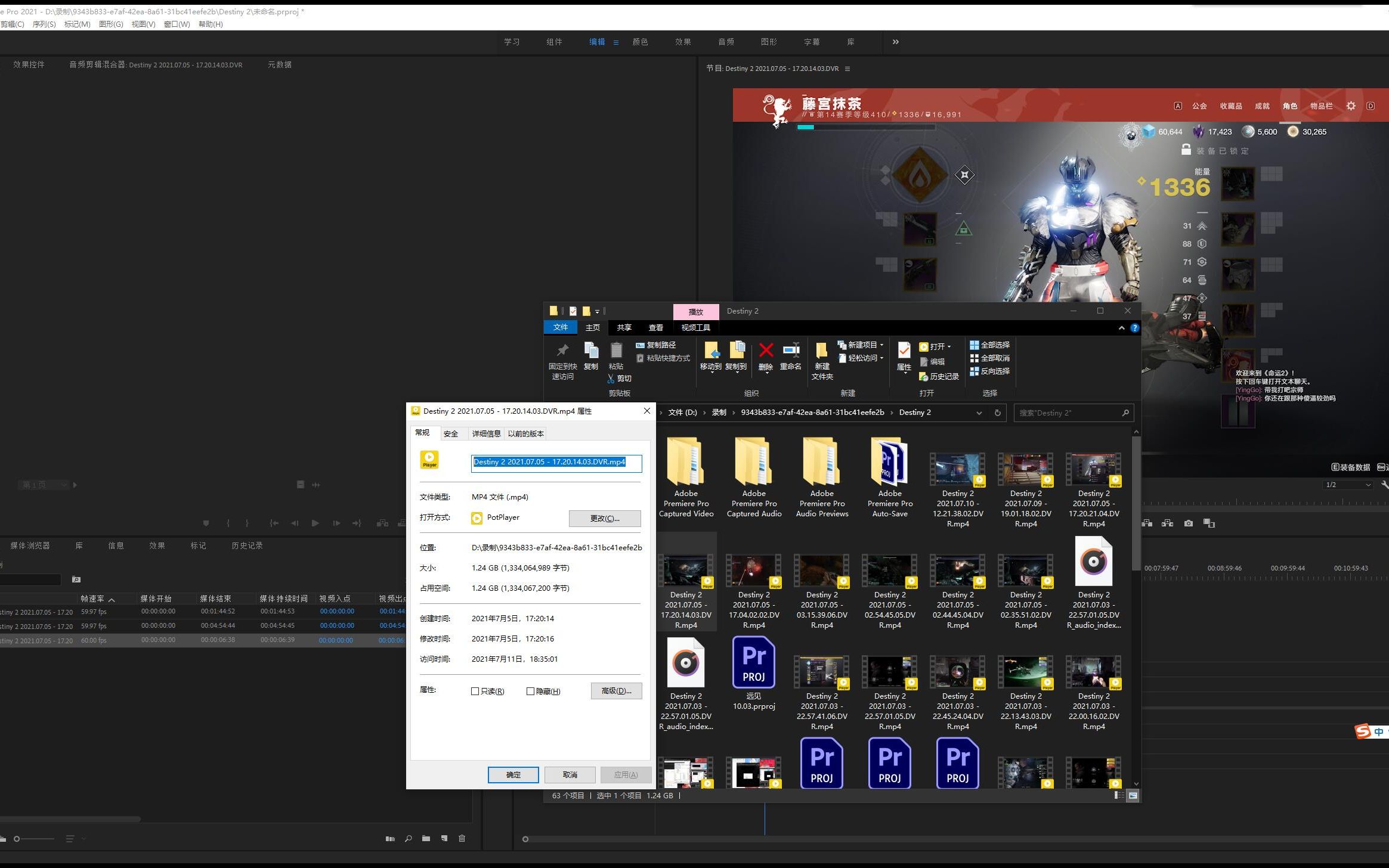Viewport: 1389px width, 868px height.
Task: Select the Color (颜色) workspace tab
Action: pos(640,42)
